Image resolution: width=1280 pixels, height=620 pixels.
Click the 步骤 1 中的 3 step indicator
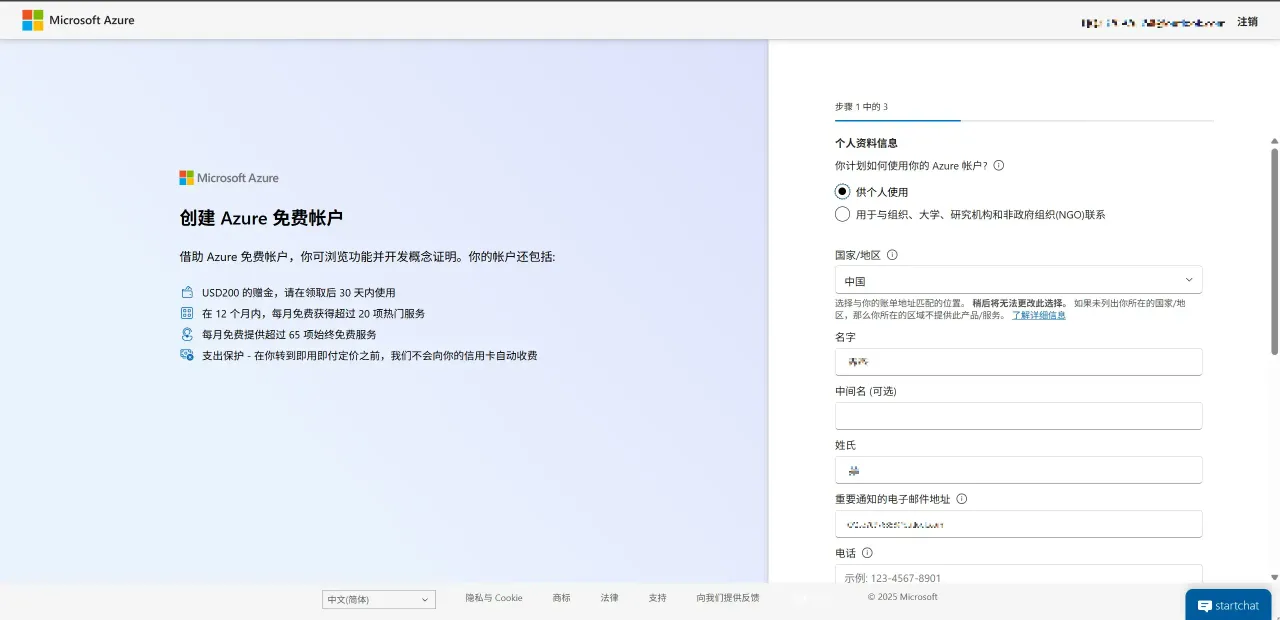(861, 106)
